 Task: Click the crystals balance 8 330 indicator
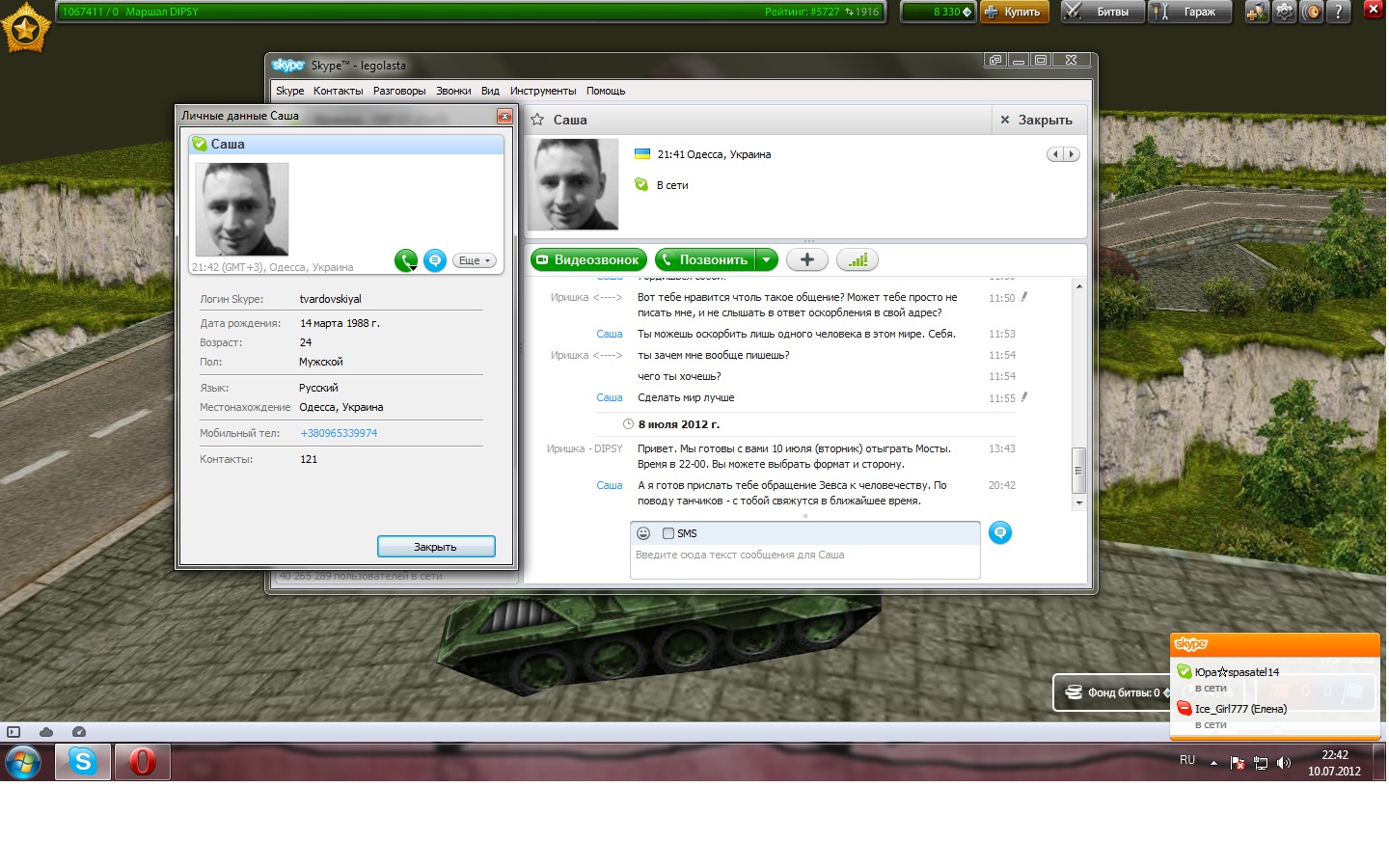(x=940, y=12)
